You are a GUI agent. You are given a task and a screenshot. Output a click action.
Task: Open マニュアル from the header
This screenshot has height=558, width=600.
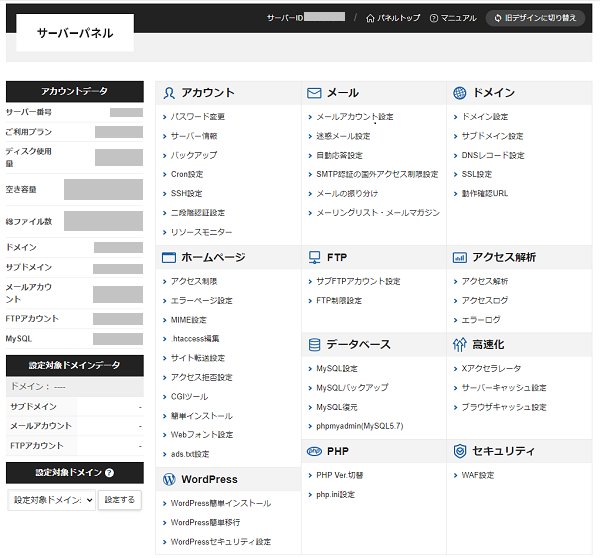click(453, 18)
